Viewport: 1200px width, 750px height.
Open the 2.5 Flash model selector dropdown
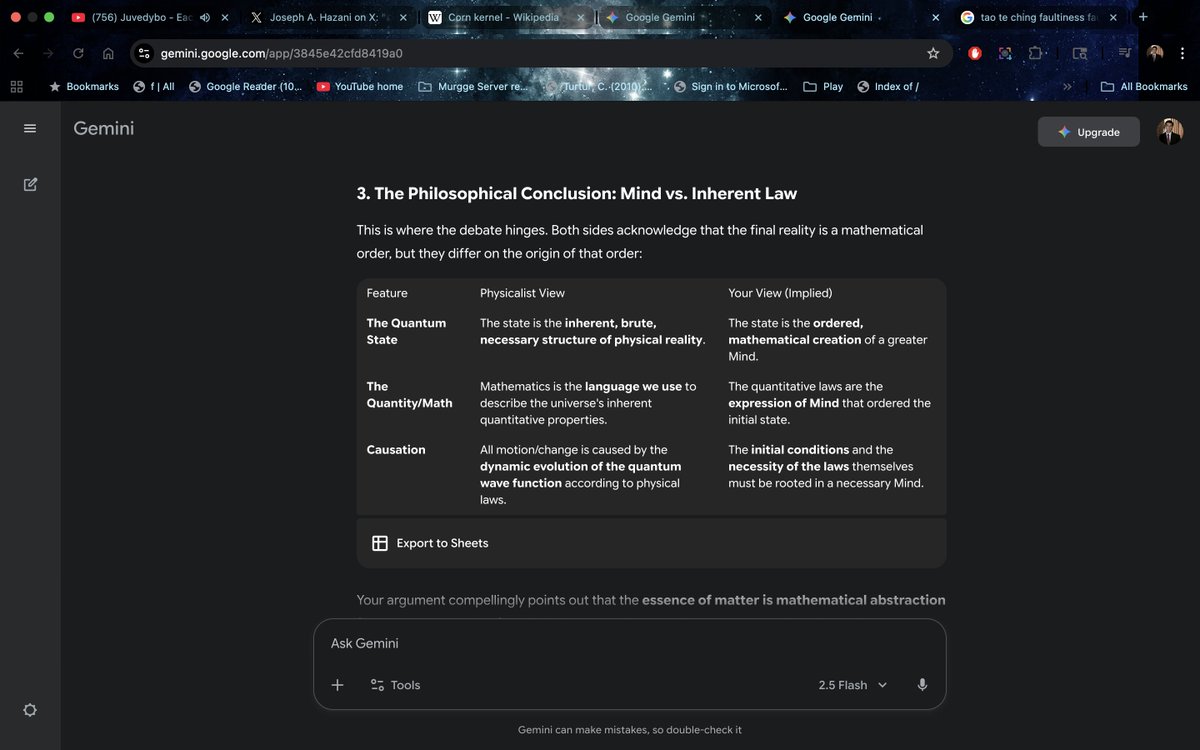pos(852,685)
